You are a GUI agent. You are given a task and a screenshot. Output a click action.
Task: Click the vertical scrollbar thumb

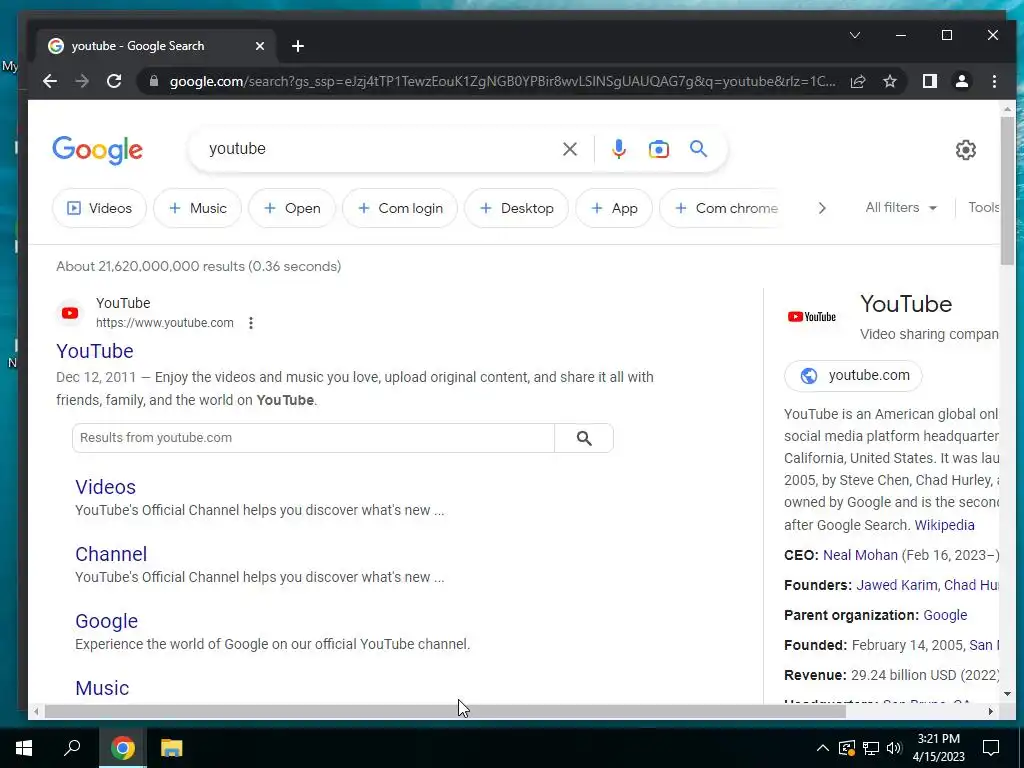coord(1008,191)
